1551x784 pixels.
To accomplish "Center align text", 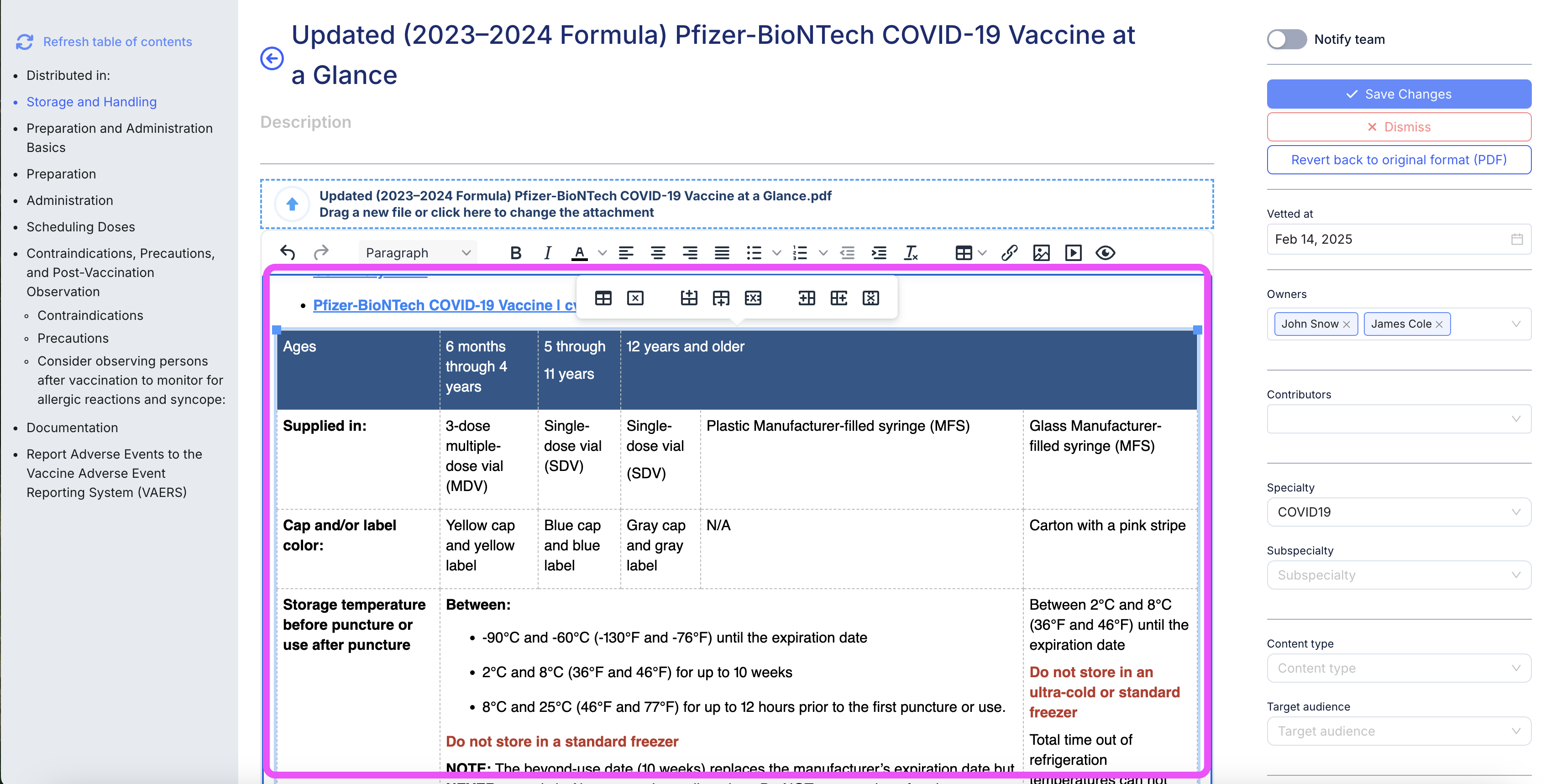I will 658,253.
